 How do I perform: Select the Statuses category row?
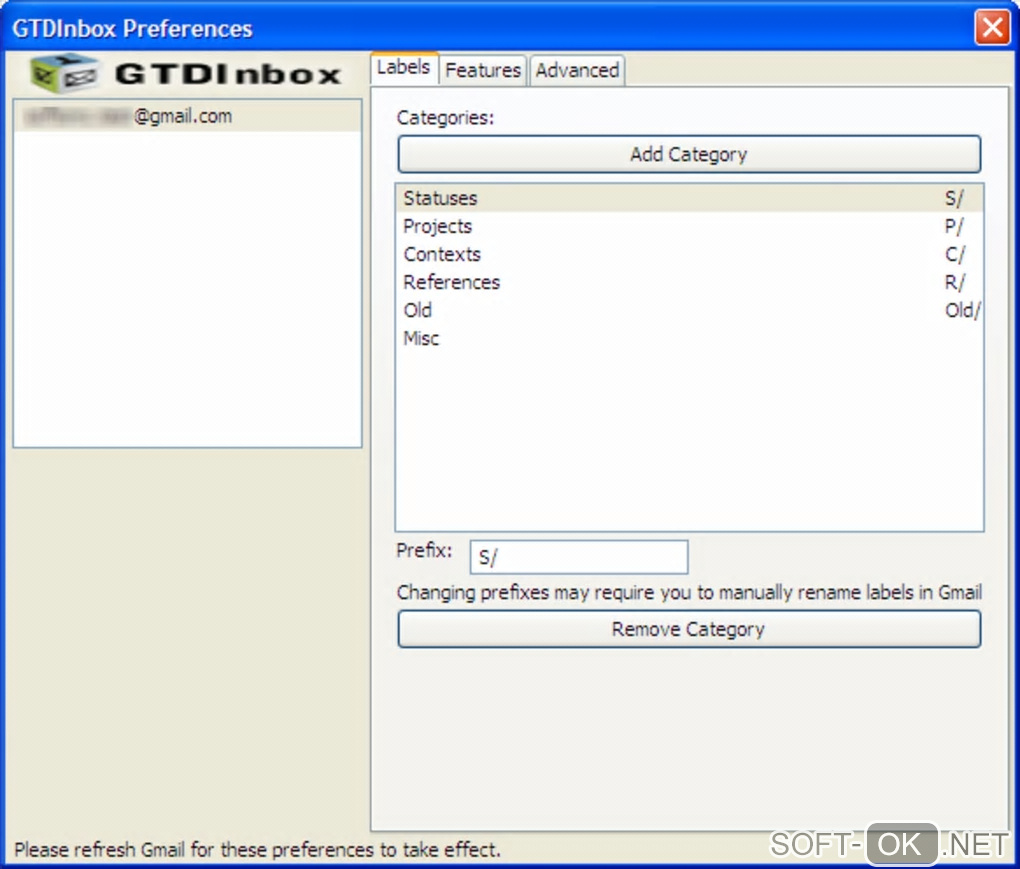pyautogui.click(x=689, y=198)
